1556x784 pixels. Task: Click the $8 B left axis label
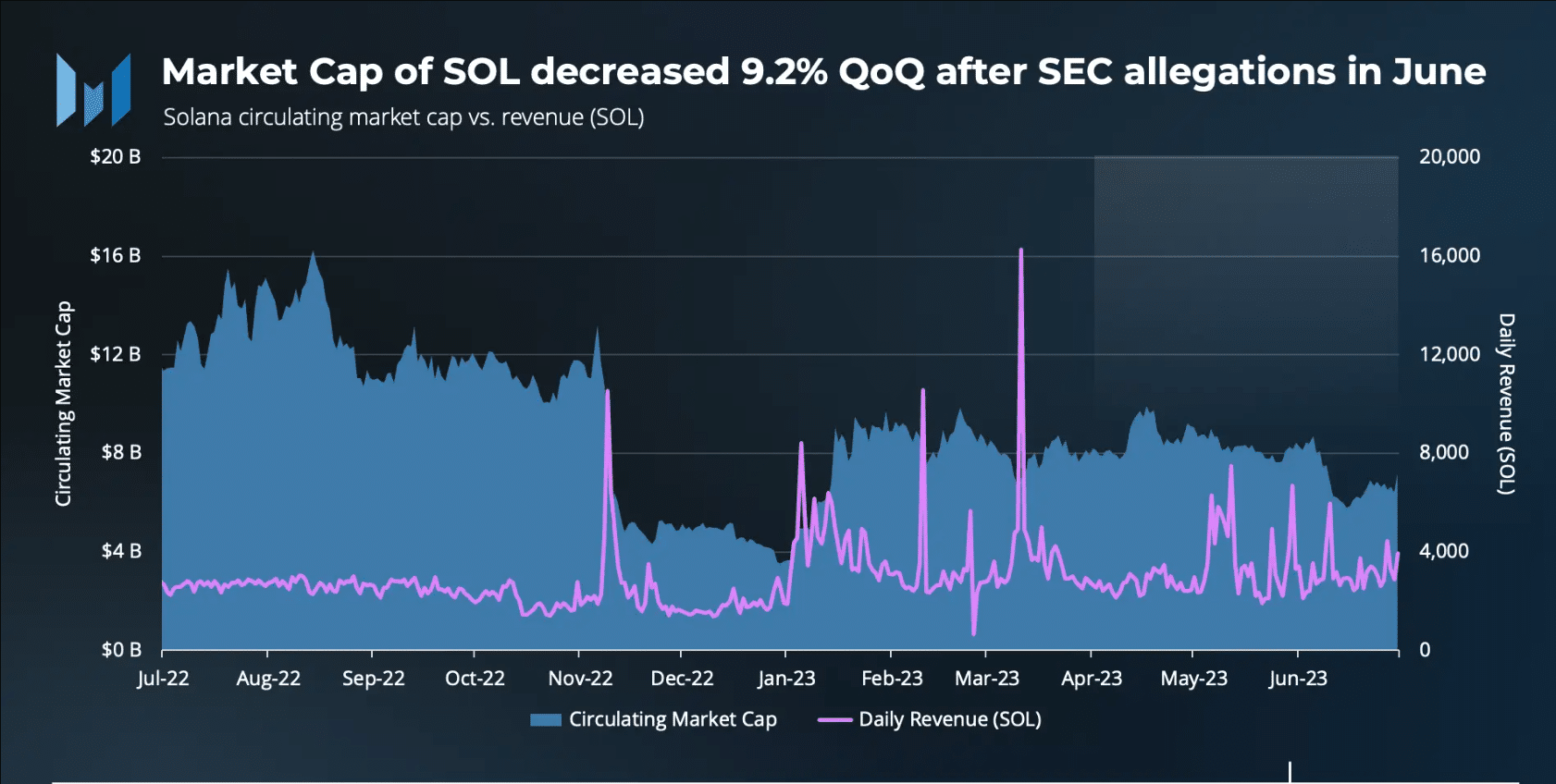pos(121,452)
